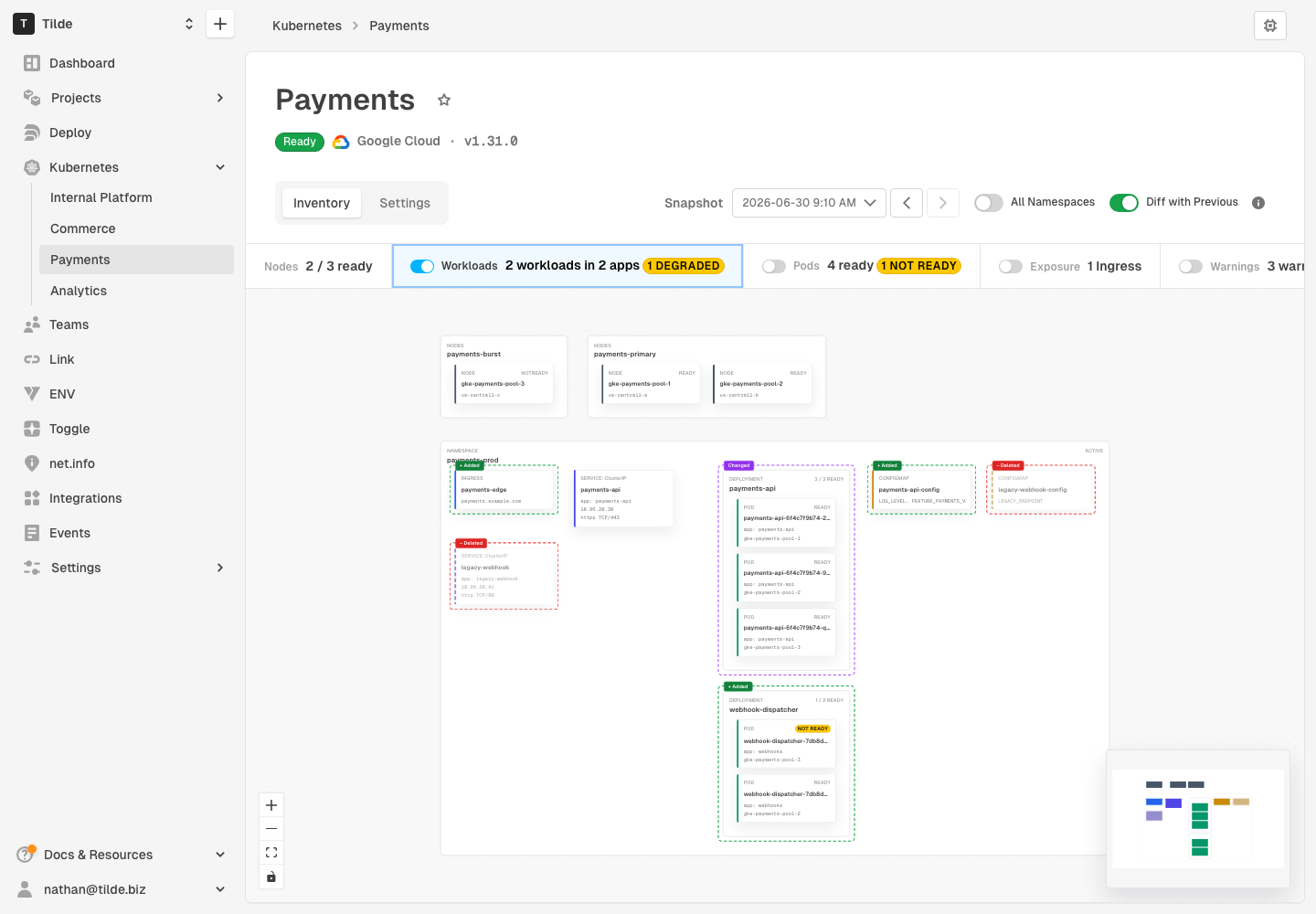Turn on the Exposure toggle

click(1011, 266)
